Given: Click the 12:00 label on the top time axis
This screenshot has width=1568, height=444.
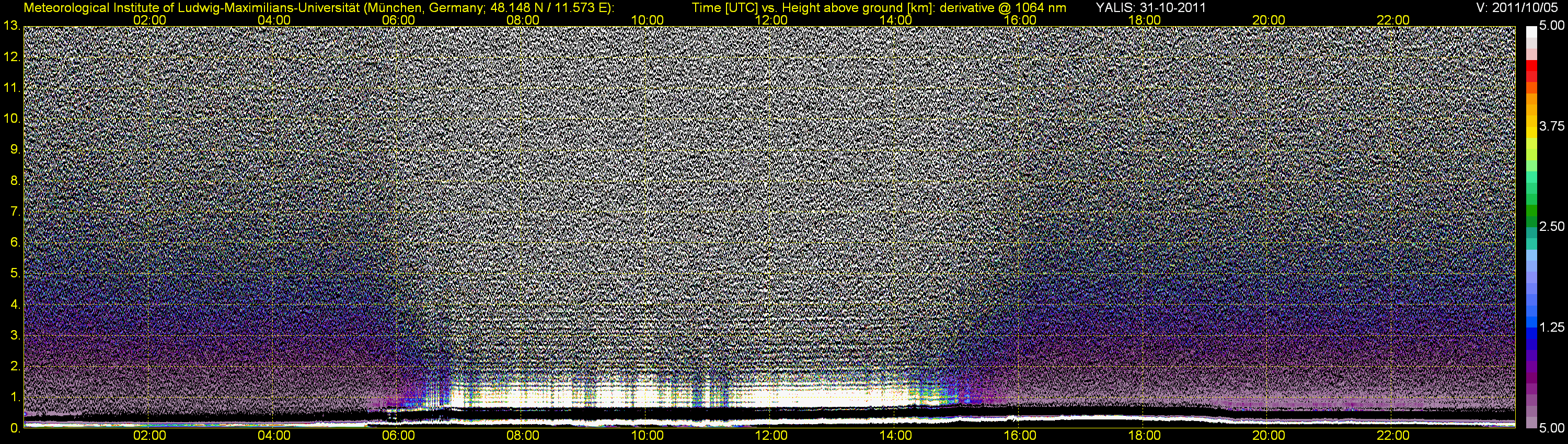Looking at the screenshot, I should 771,20.
